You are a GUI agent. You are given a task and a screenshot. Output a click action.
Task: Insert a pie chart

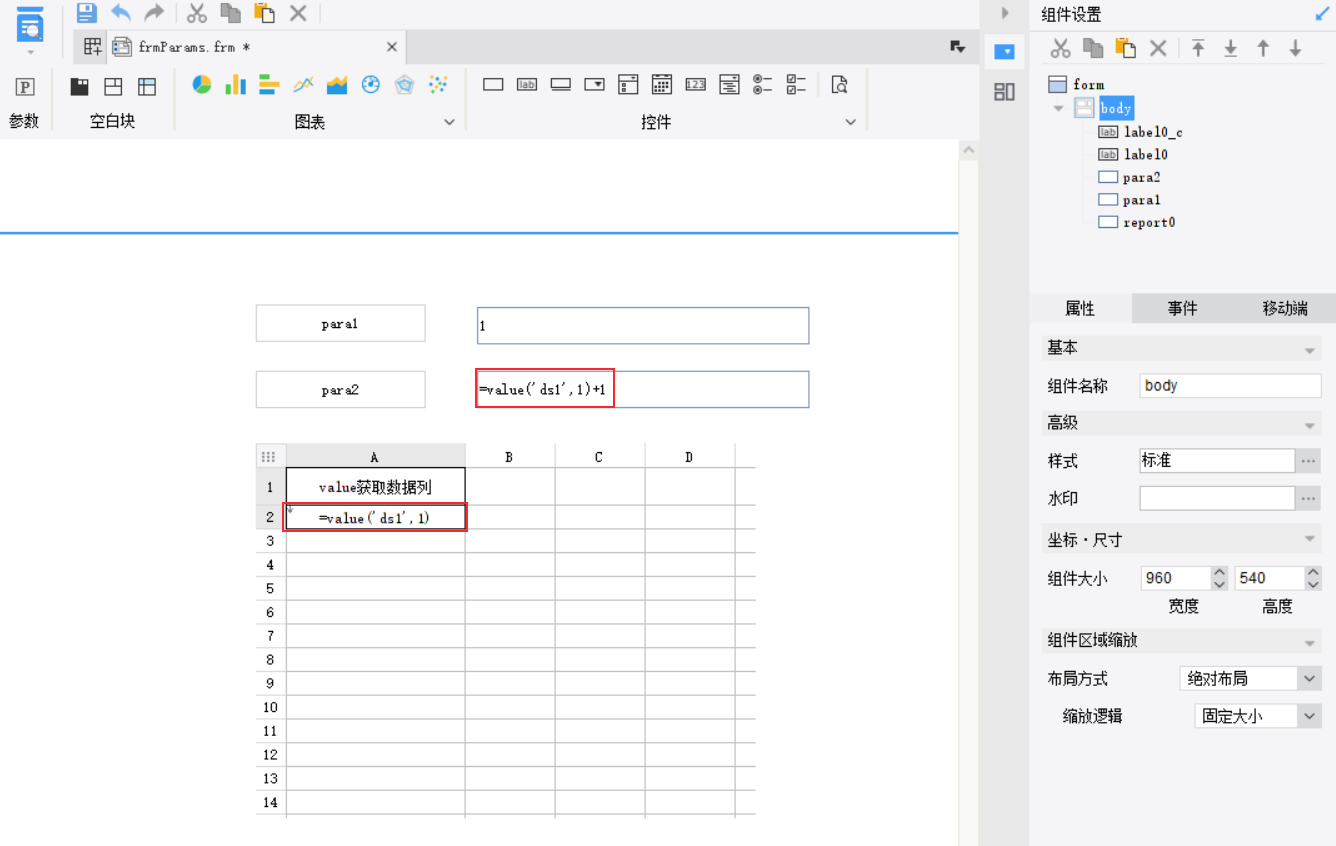pos(202,85)
